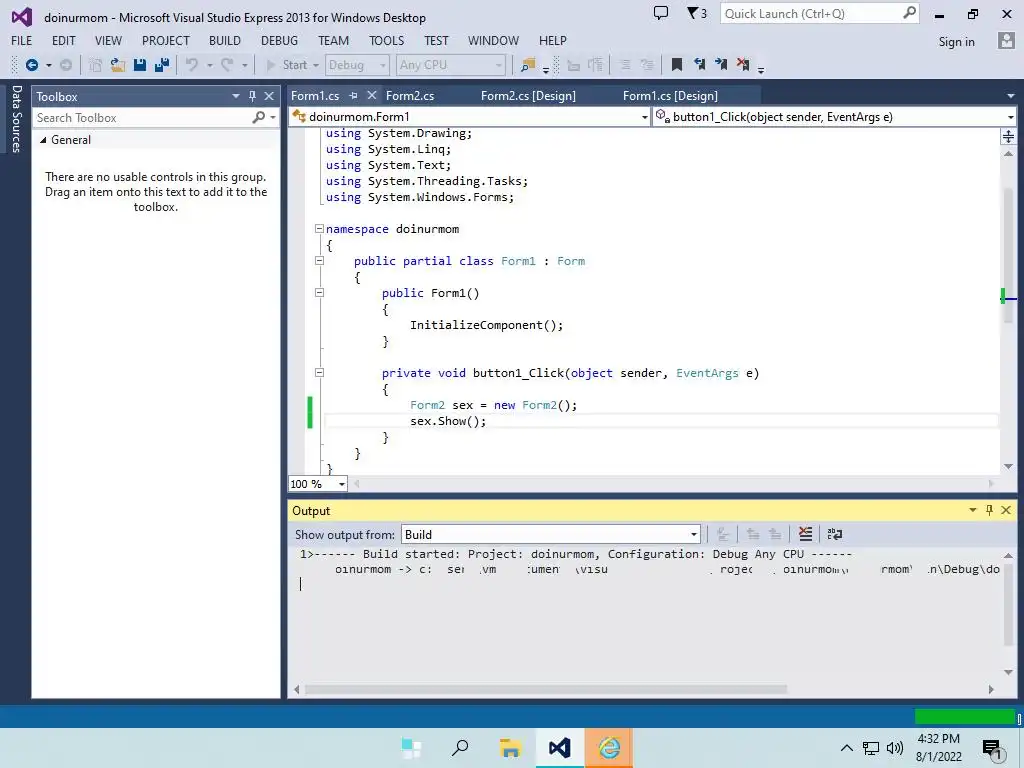Switch to the Form1.cs [Design] tab
The width and height of the screenshot is (1024, 768).
point(670,95)
